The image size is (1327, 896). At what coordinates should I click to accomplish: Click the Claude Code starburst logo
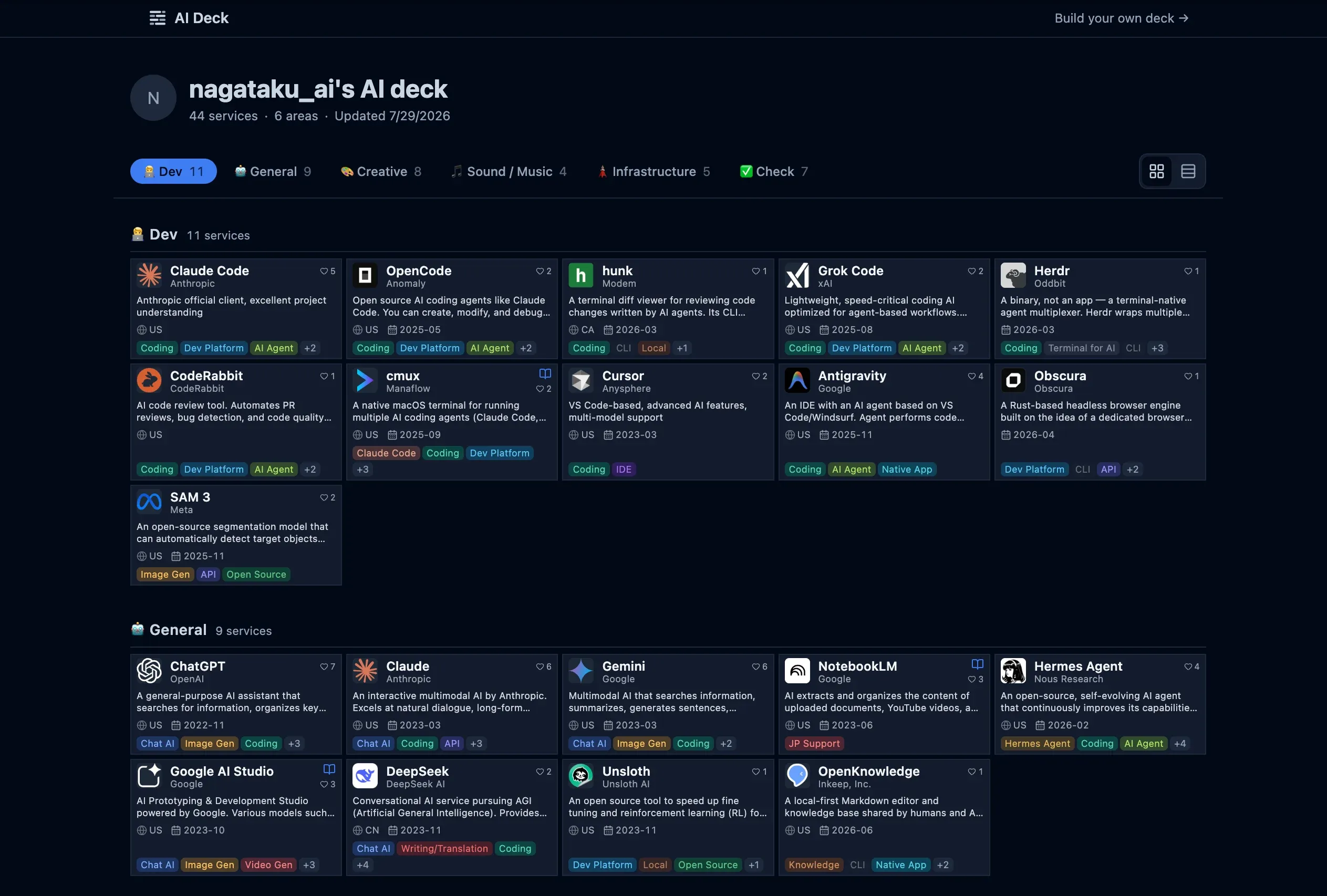tap(149, 275)
